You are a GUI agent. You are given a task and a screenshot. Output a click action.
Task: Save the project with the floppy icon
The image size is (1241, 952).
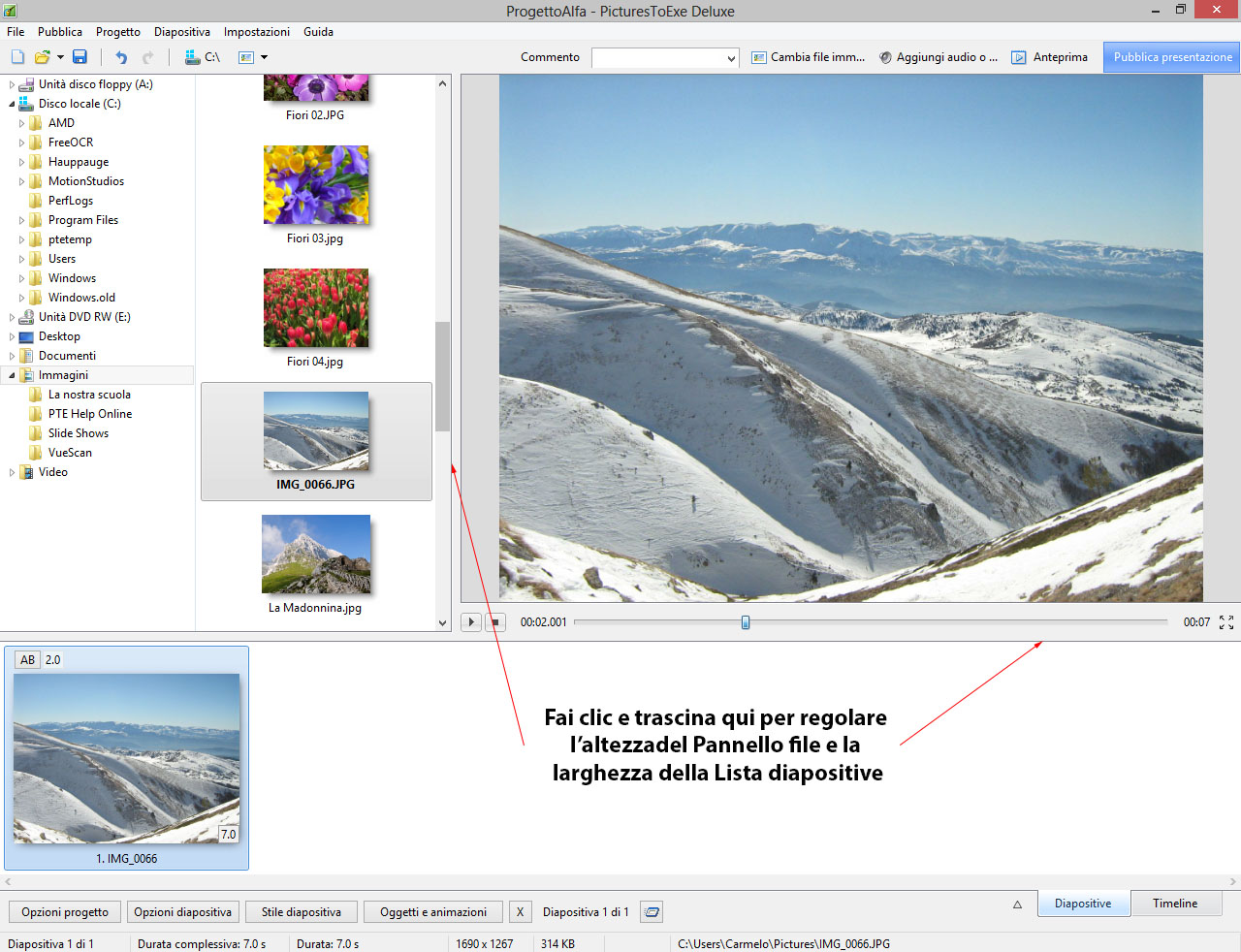click(x=80, y=57)
